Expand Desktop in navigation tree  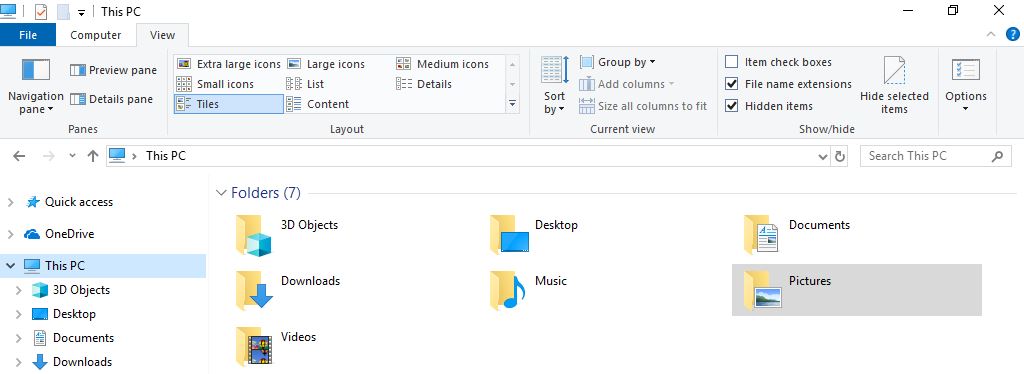click(19, 315)
